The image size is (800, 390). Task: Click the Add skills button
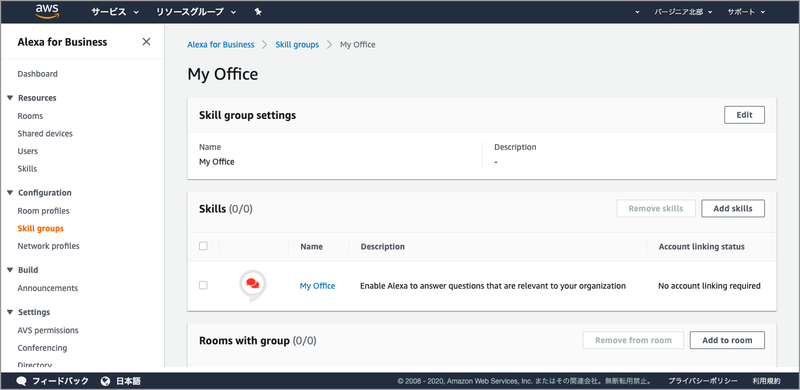pos(733,208)
